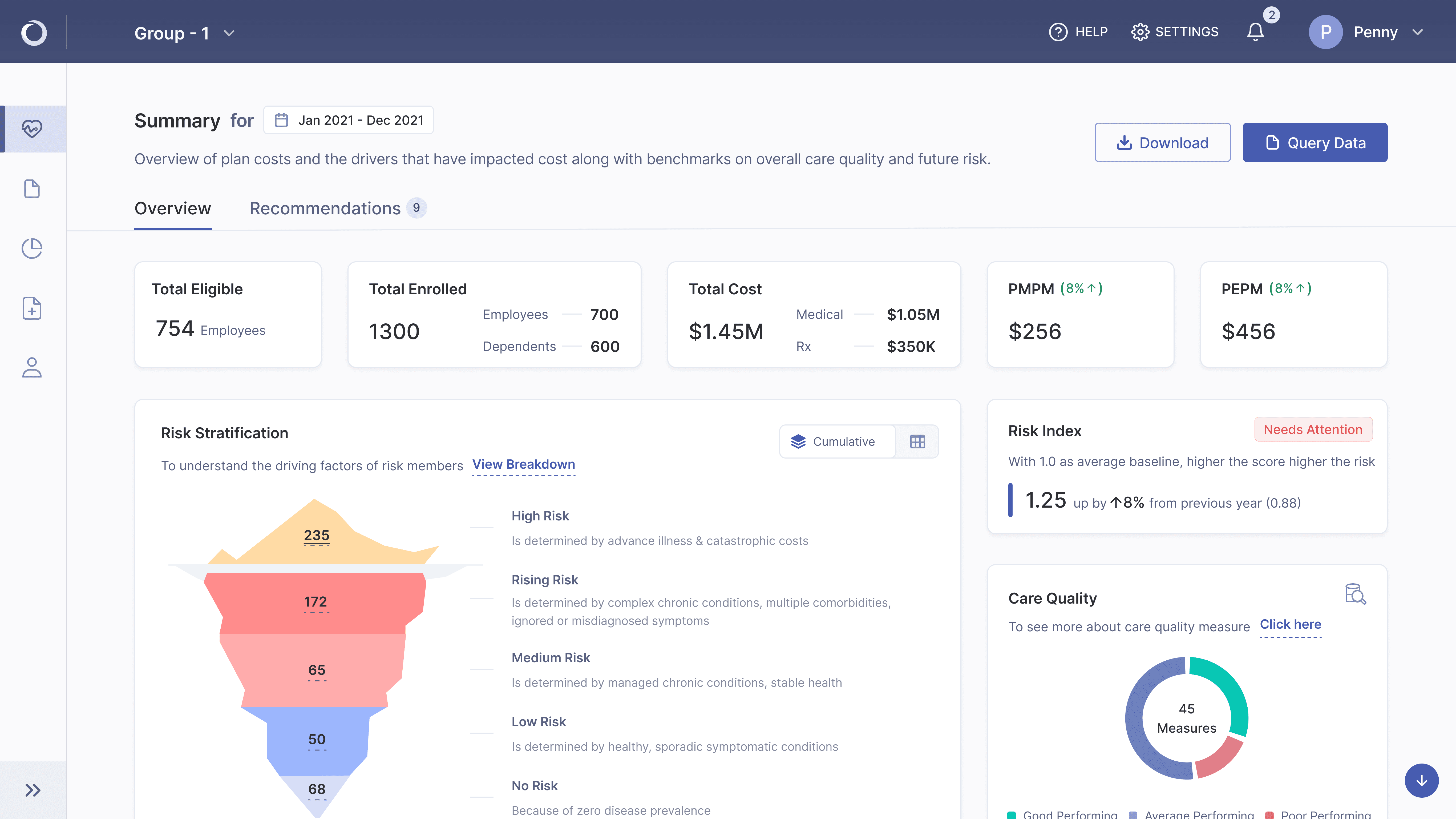Click the Query Data button
The height and width of the screenshot is (819, 1456).
point(1315,143)
